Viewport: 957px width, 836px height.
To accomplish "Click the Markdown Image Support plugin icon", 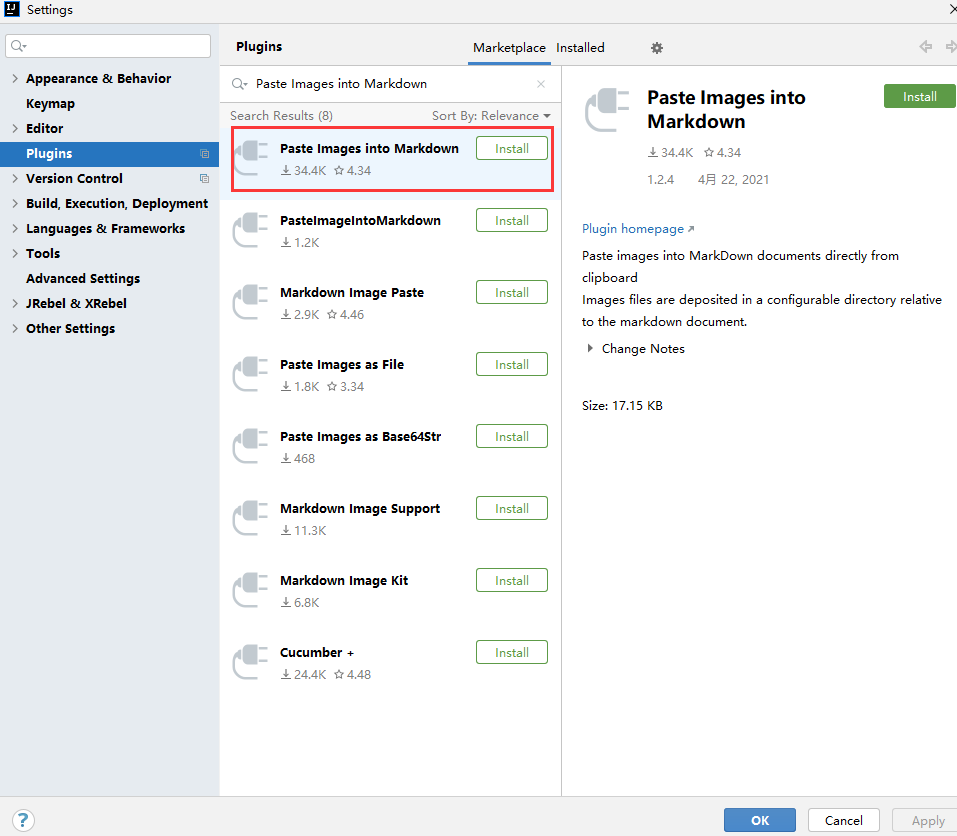I will tap(250, 518).
